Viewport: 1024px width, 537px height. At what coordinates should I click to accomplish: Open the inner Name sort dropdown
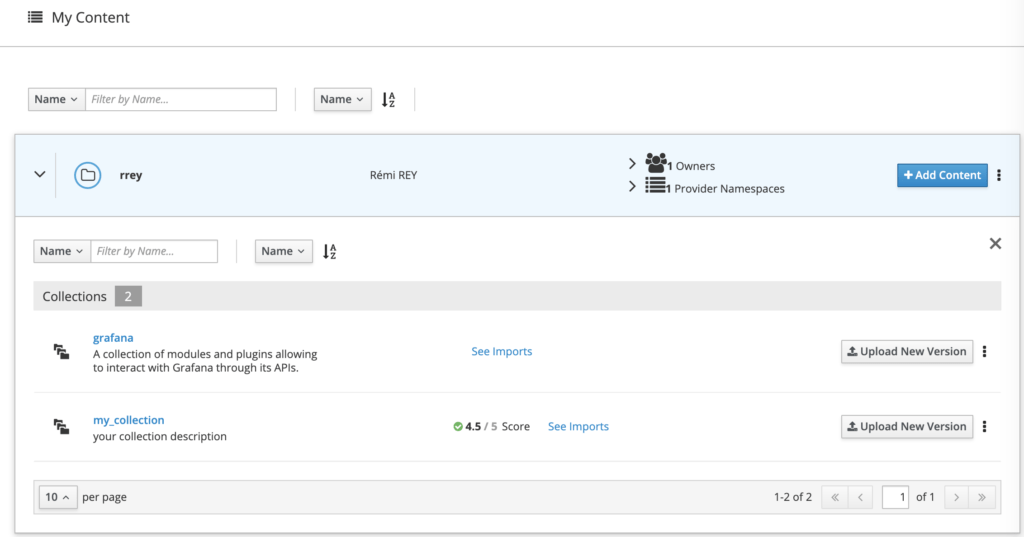pos(283,252)
